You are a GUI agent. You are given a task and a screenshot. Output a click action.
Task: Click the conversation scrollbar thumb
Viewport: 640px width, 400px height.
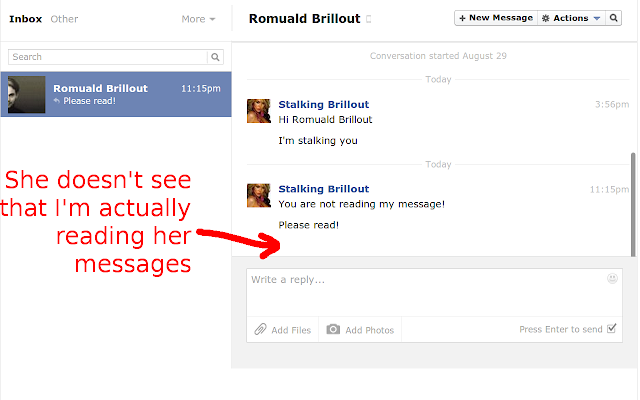click(x=633, y=204)
